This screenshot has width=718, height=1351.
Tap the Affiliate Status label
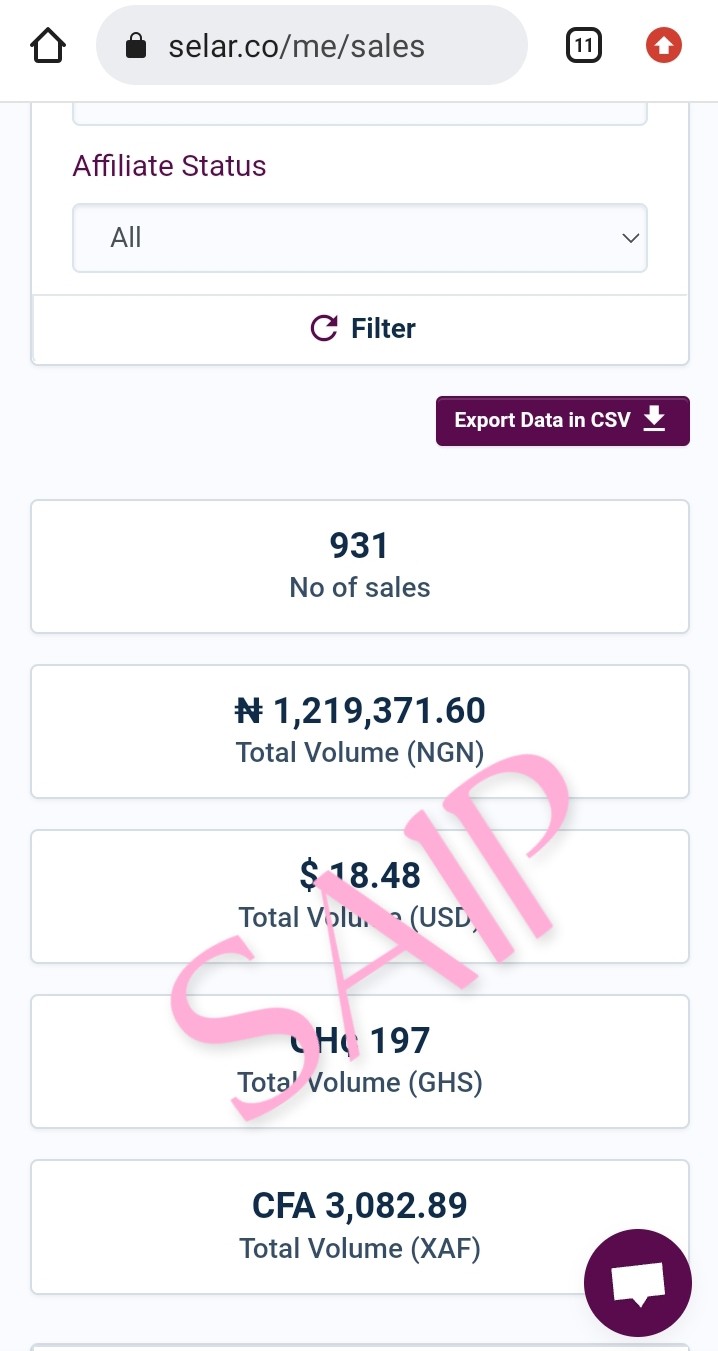(x=169, y=166)
